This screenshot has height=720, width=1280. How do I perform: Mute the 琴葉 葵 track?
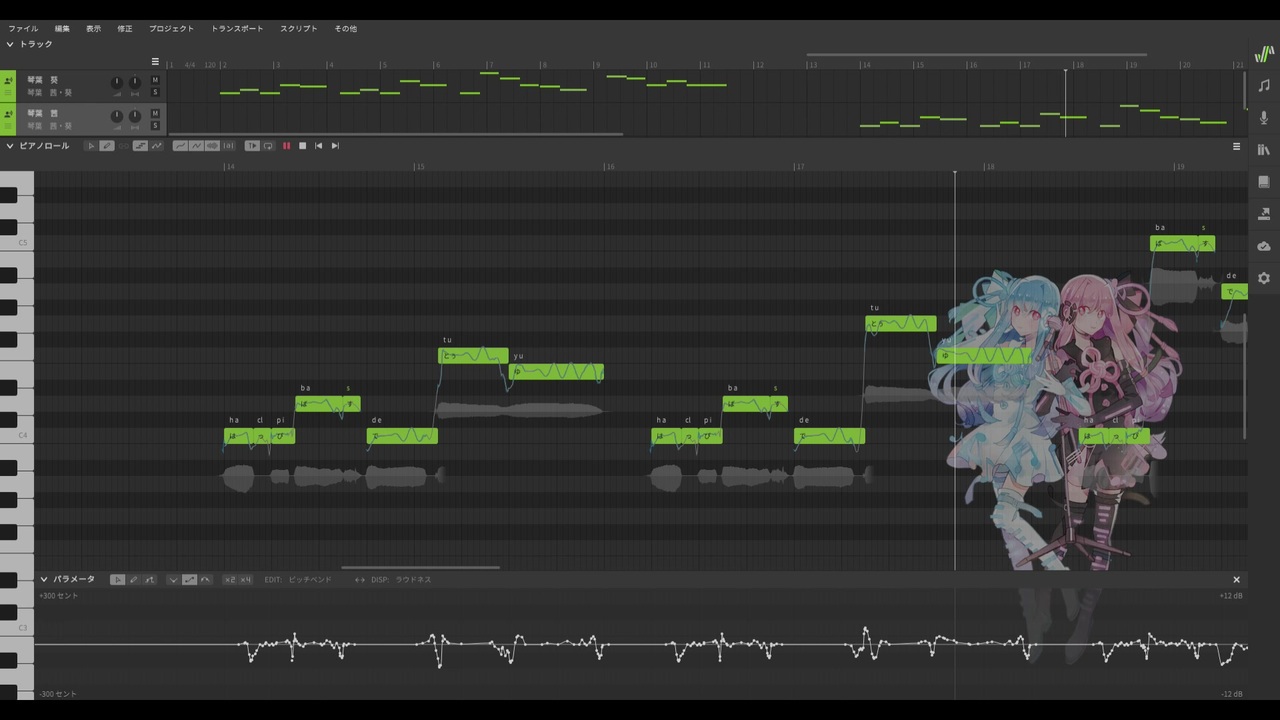click(155, 79)
